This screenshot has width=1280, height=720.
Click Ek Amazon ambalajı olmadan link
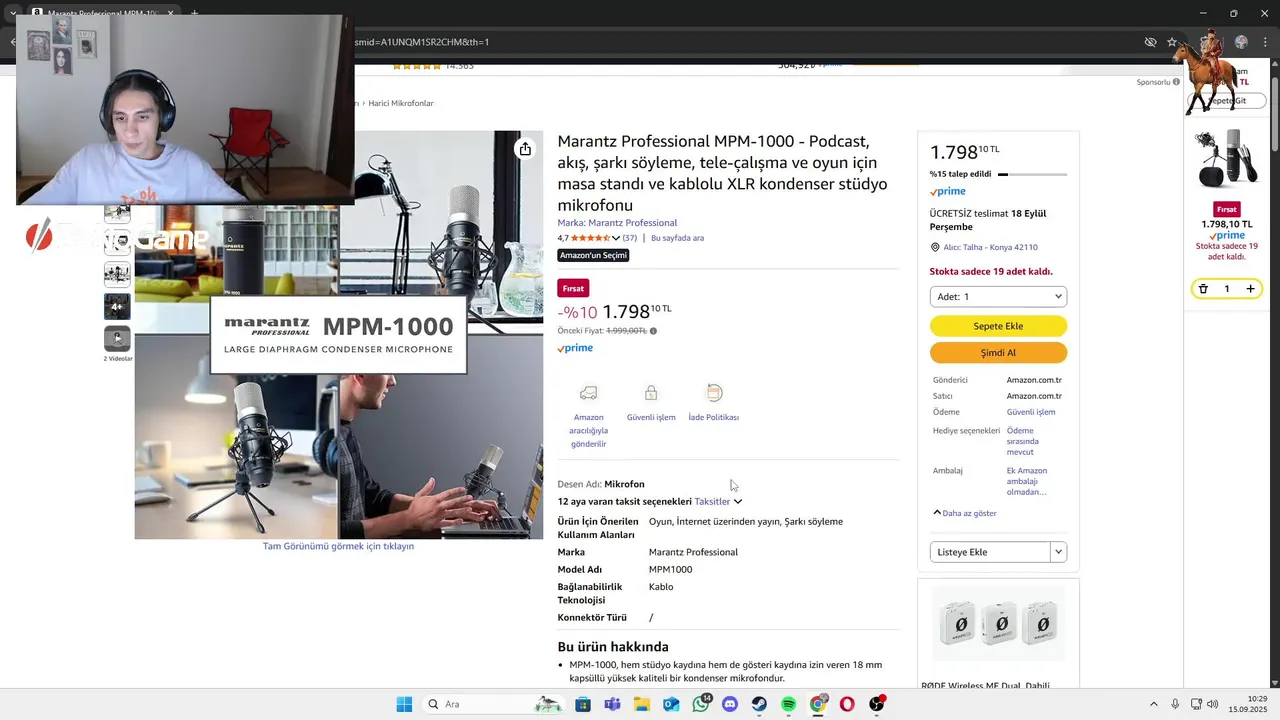click(1027, 481)
